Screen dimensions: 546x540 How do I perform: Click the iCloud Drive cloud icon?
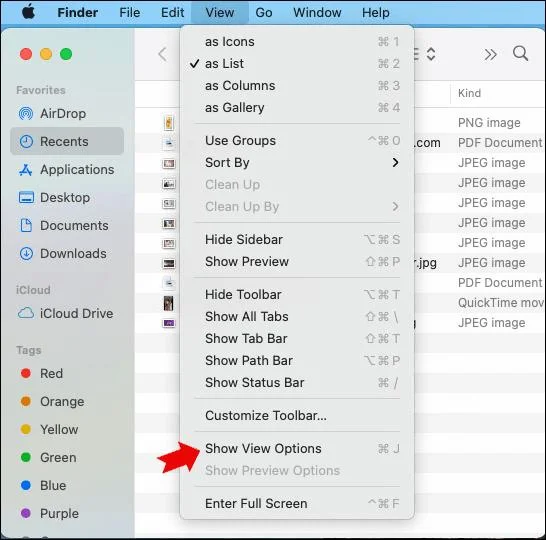(x=26, y=313)
